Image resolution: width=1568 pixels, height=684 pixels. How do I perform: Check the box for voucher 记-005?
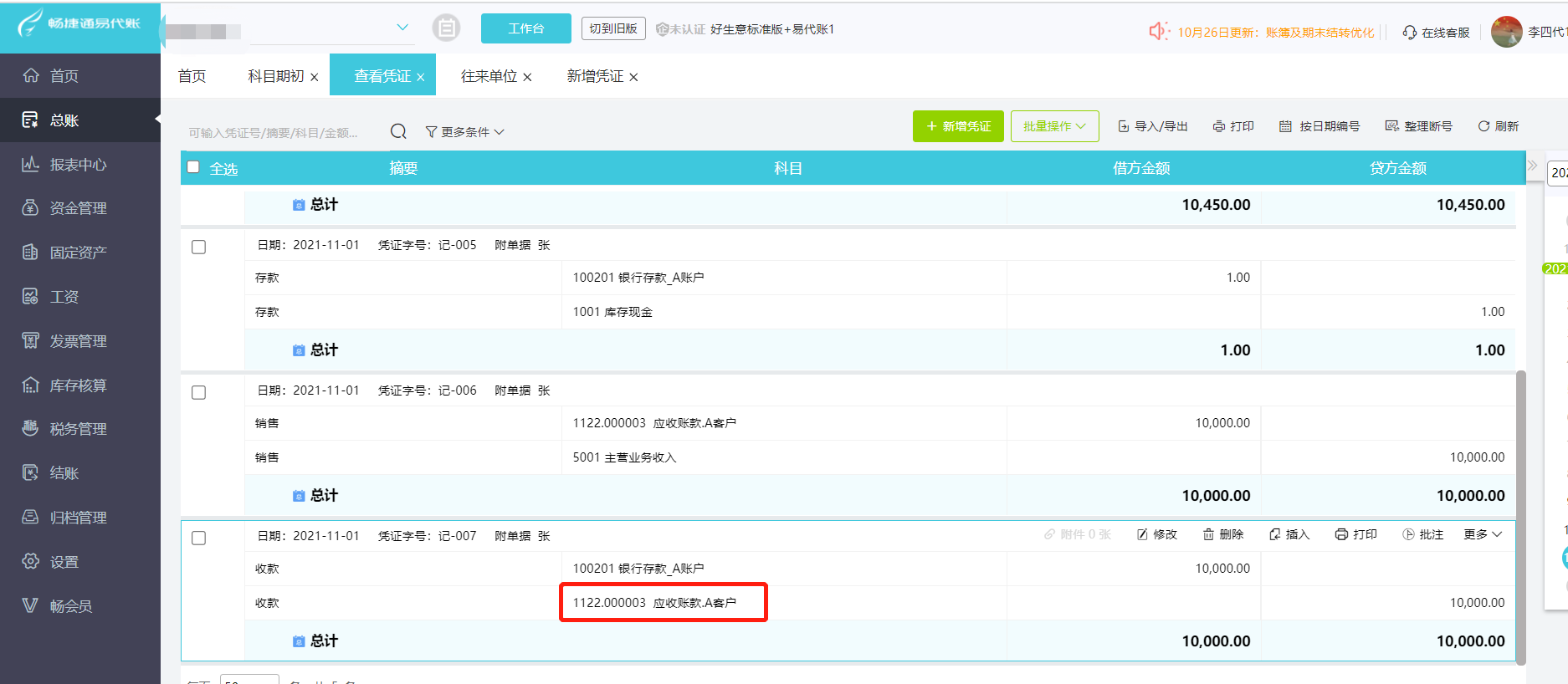tap(199, 248)
